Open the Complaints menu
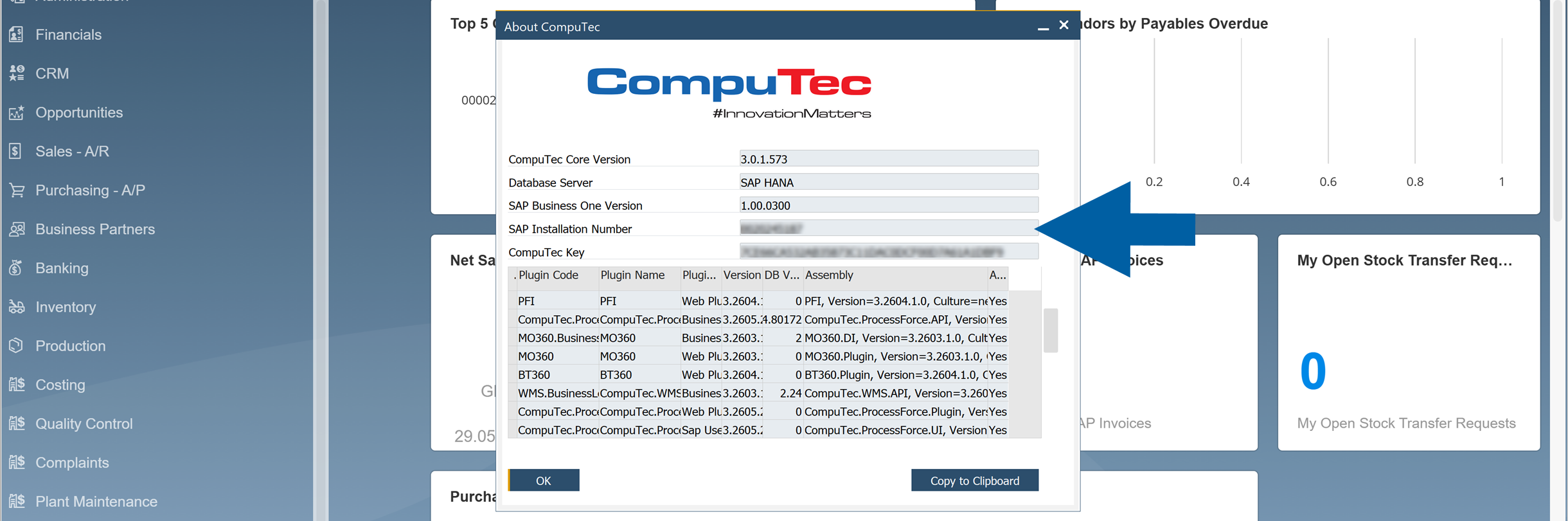The image size is (1568, 521). pyautogui.click(x=72, y=462)
